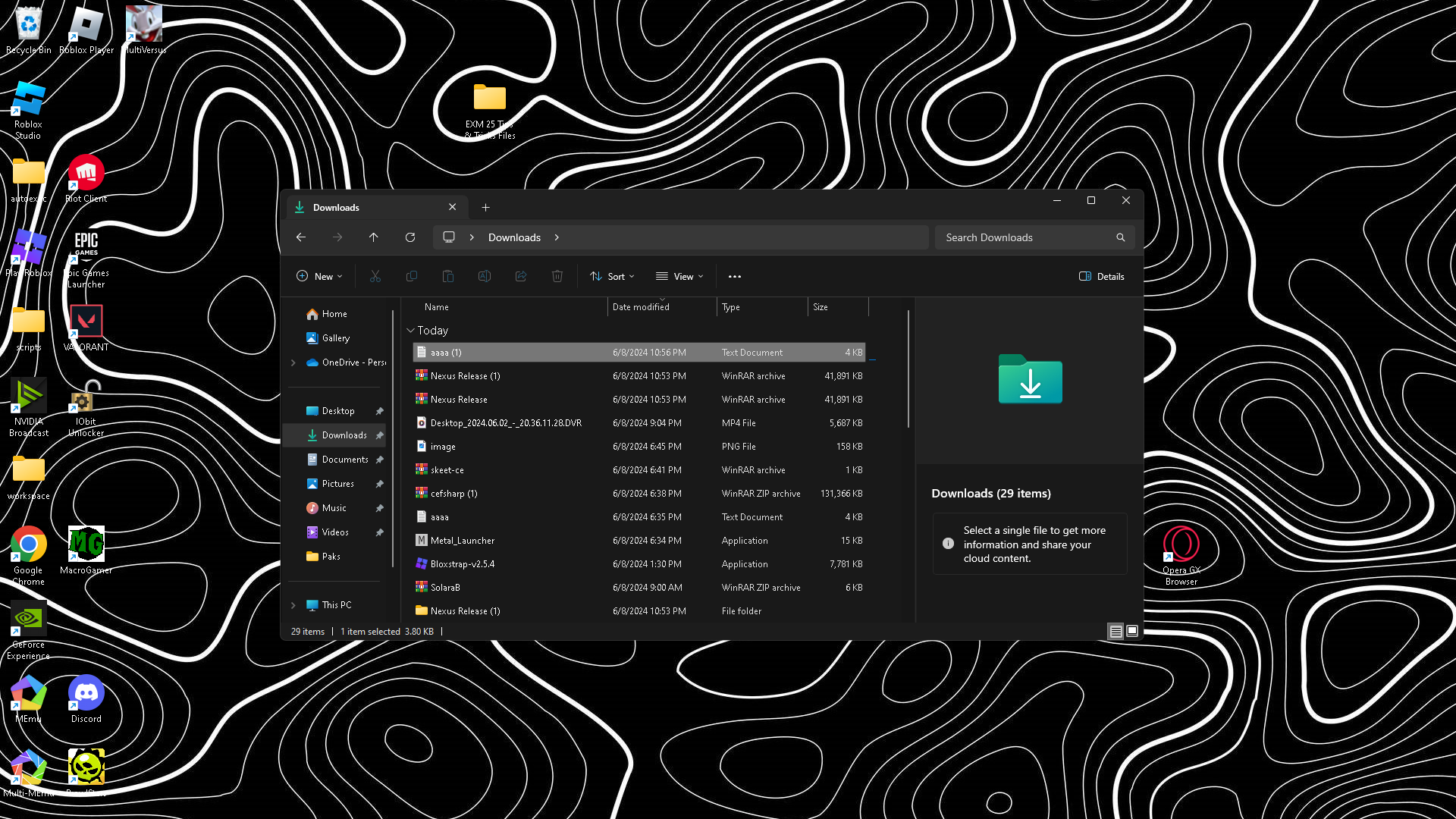Expand the This PC tree node
The image size is (1456, 819).
(293, 605)
